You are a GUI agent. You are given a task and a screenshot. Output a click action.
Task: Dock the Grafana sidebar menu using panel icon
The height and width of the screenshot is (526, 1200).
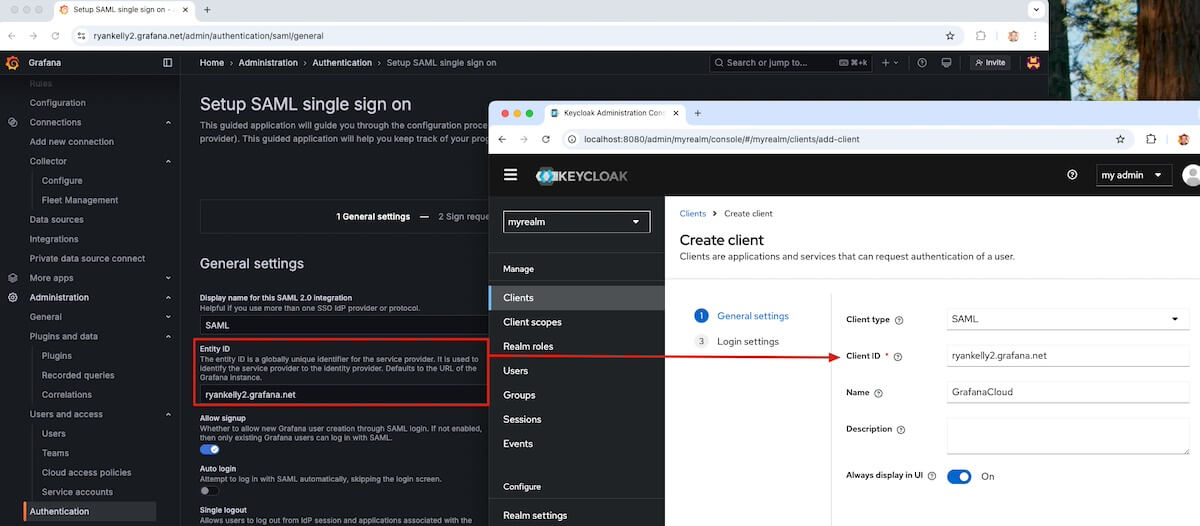coord(167,62)
